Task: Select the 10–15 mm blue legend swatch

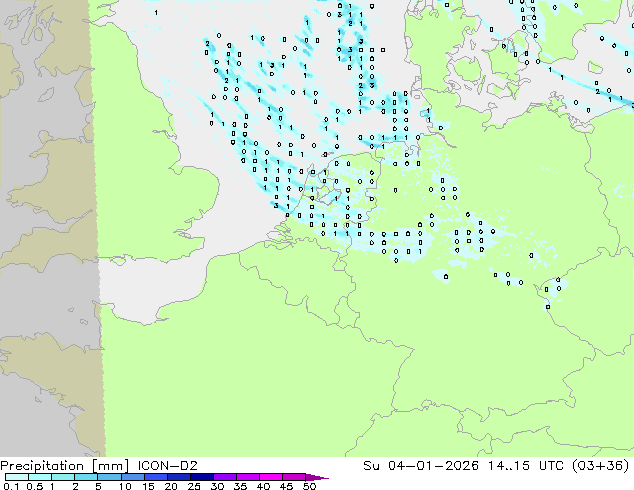Action: (x=133, y=477)
